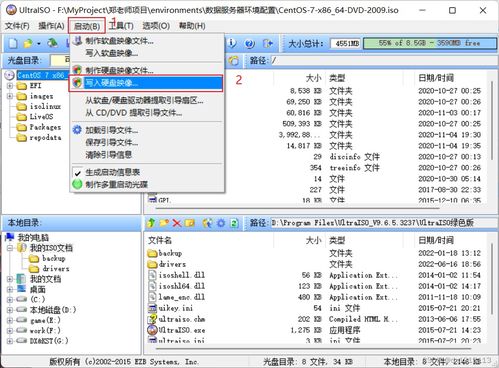Click the CentOS disc icon in tree
Viewport: 499px width, 368px height.
point(10,75)
